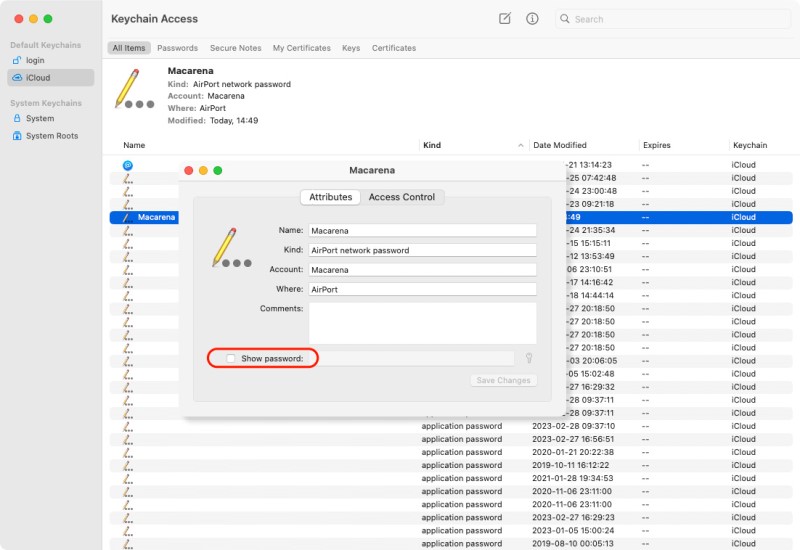
Task: Select the Attributes tab in Macarena dialog
Action: (331, 197)
